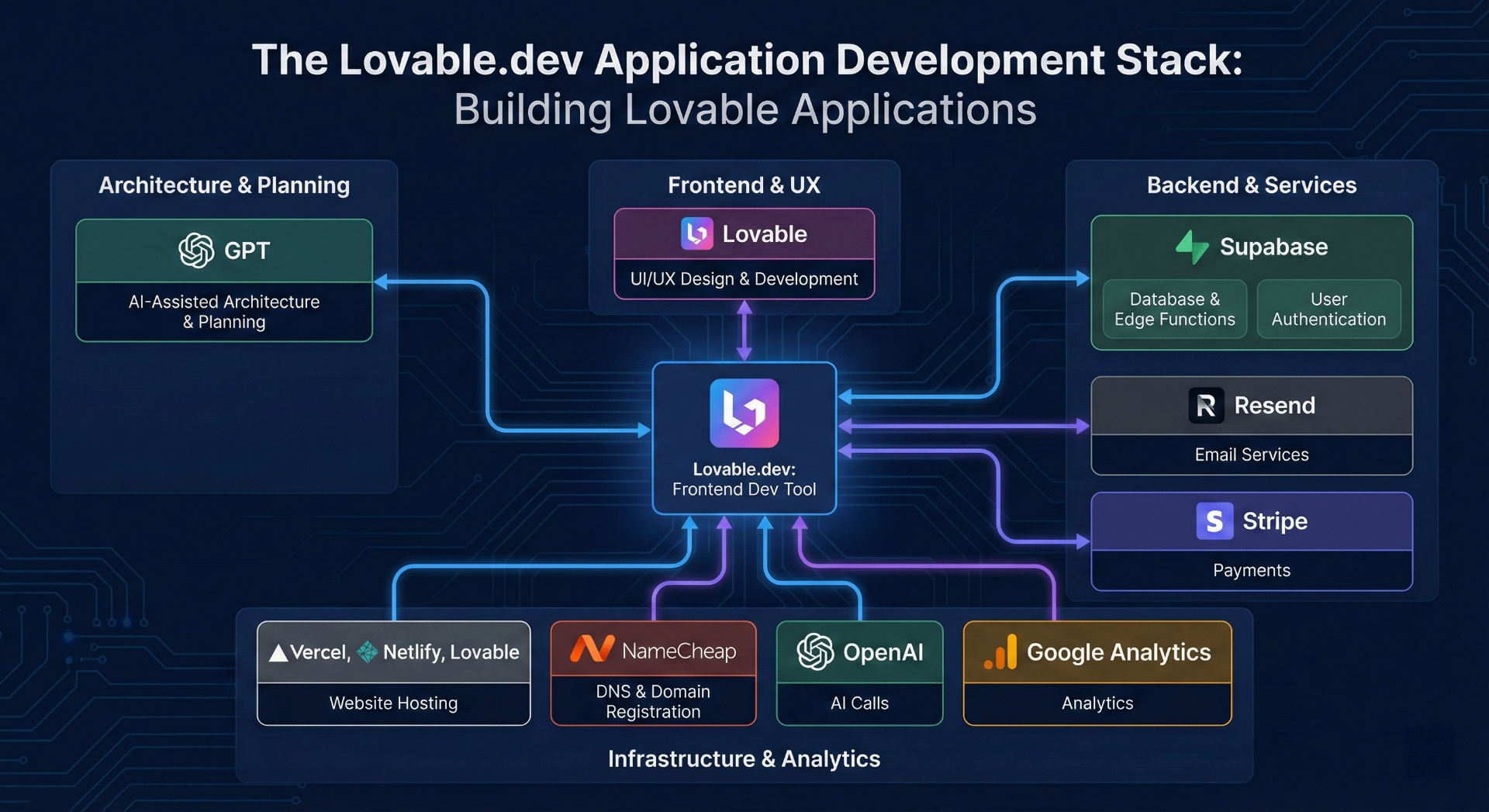Click 'UI/UX Design & Development' text
Screen dimensions: 1489x812
click(x=744, y=278)
